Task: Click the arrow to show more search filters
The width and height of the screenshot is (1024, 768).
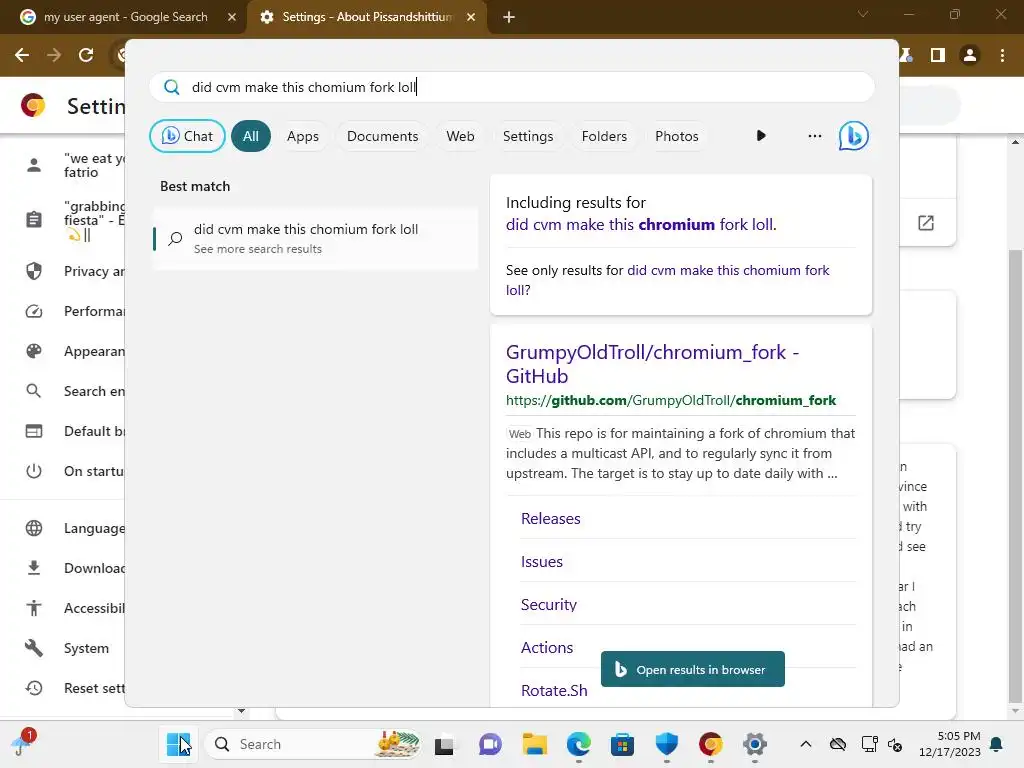Action: click(761, 136)
